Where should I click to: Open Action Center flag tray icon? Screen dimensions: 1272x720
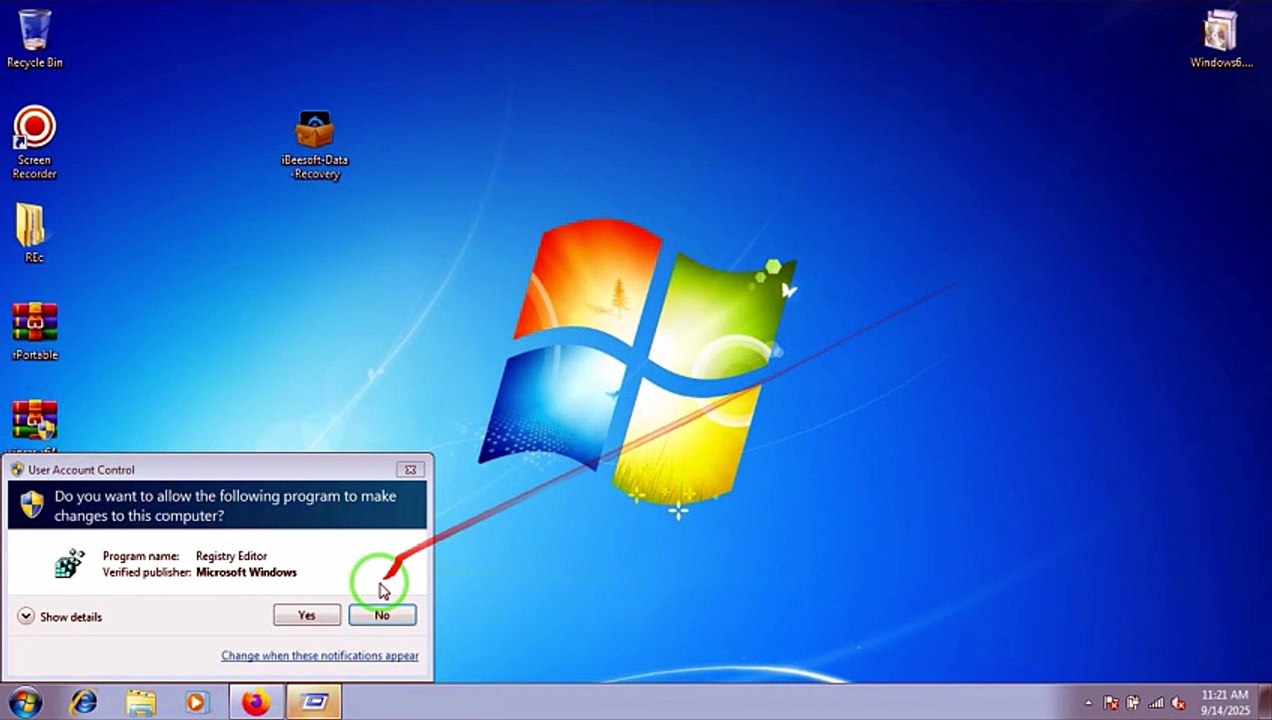click(1111, 703)
